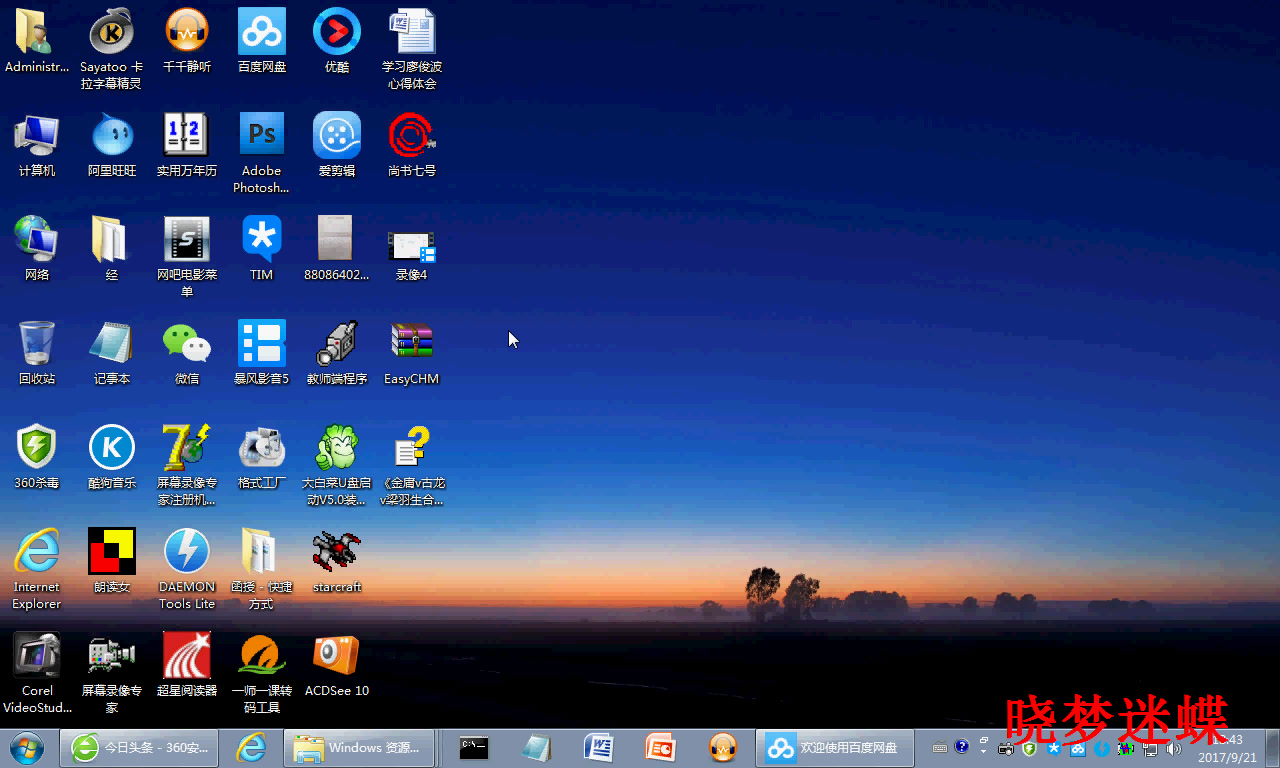Open 暴风影音5 player icon

pos(262,353)
